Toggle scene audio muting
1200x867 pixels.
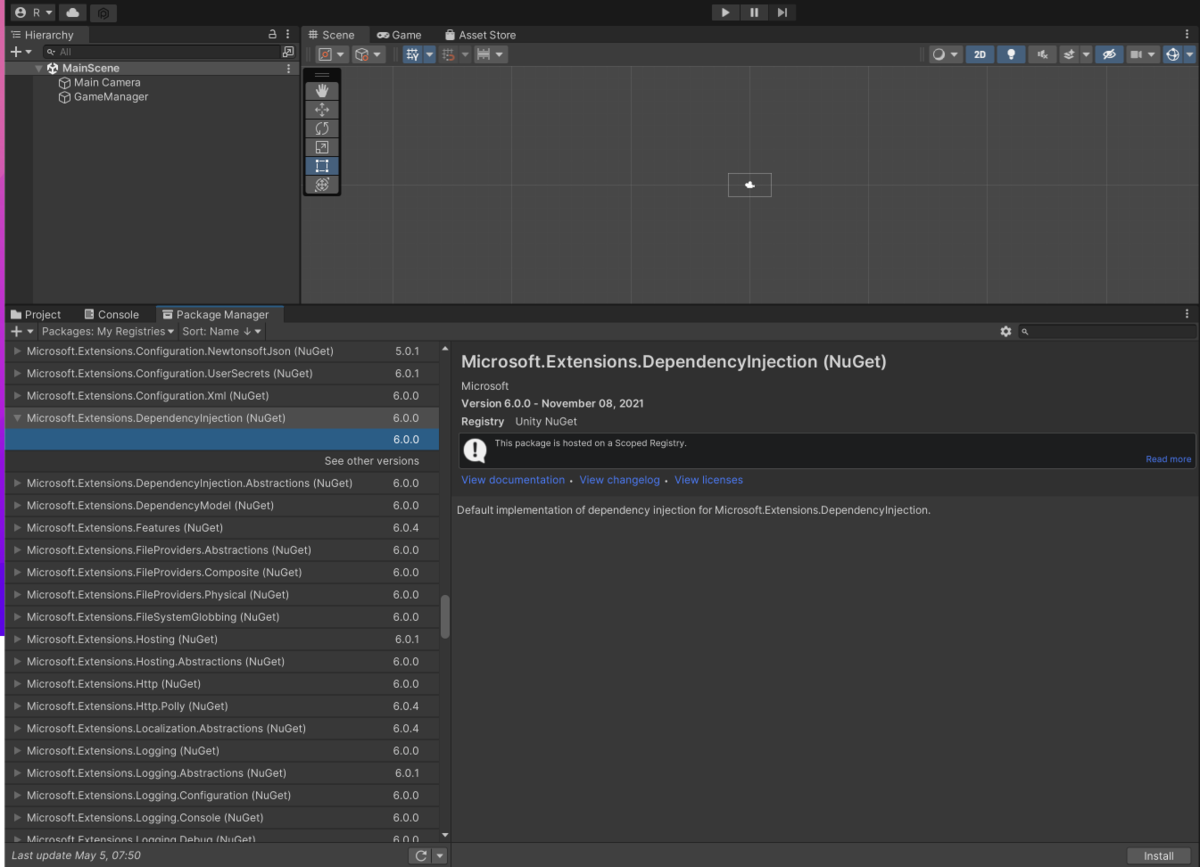1043,54
